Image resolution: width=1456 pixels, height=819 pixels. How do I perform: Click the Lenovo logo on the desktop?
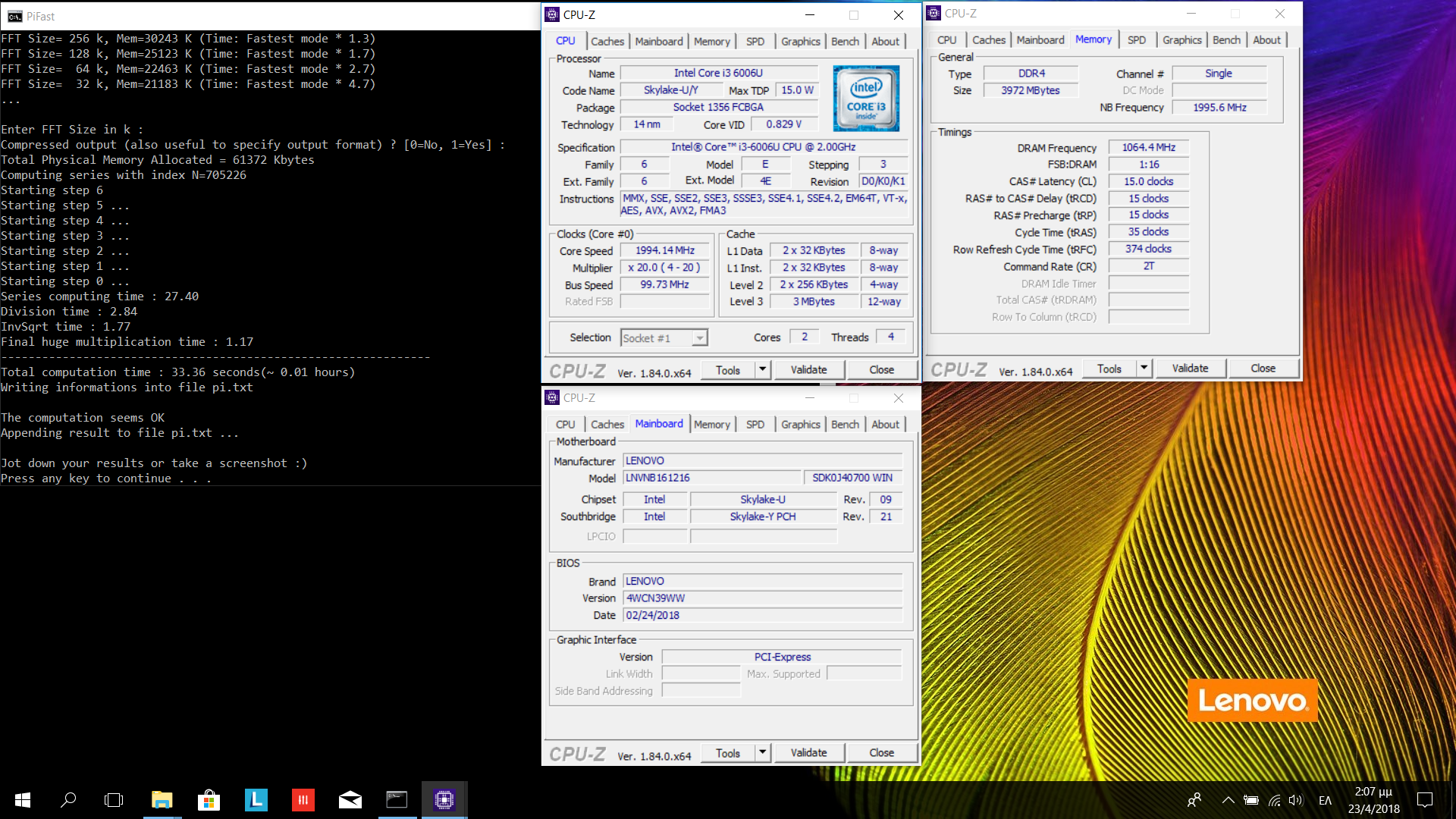click(1252, 700)
